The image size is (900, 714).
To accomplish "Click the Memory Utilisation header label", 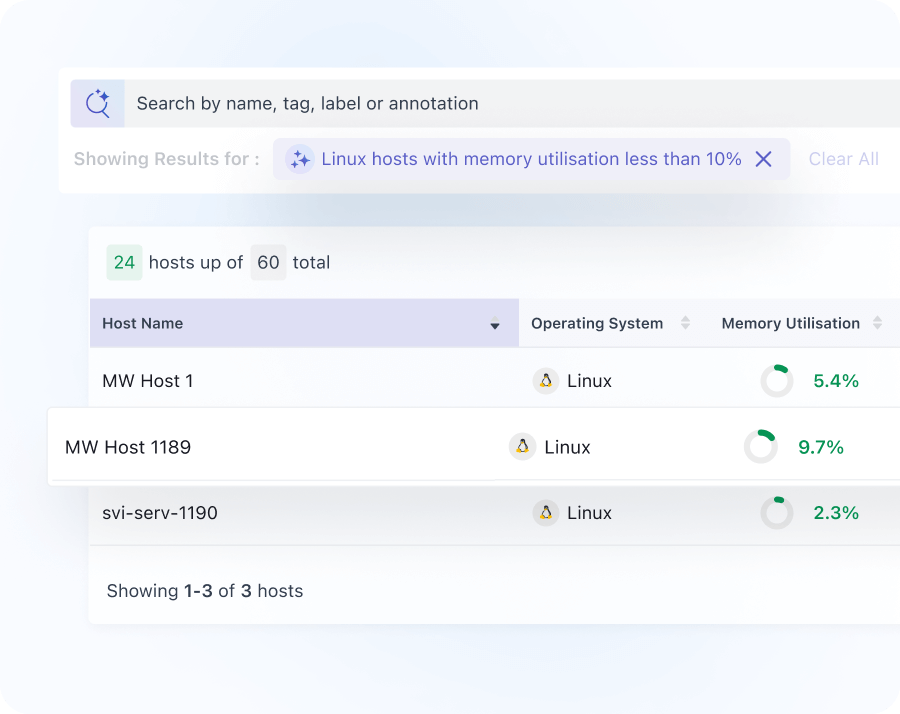I will [x=790, y=323].
